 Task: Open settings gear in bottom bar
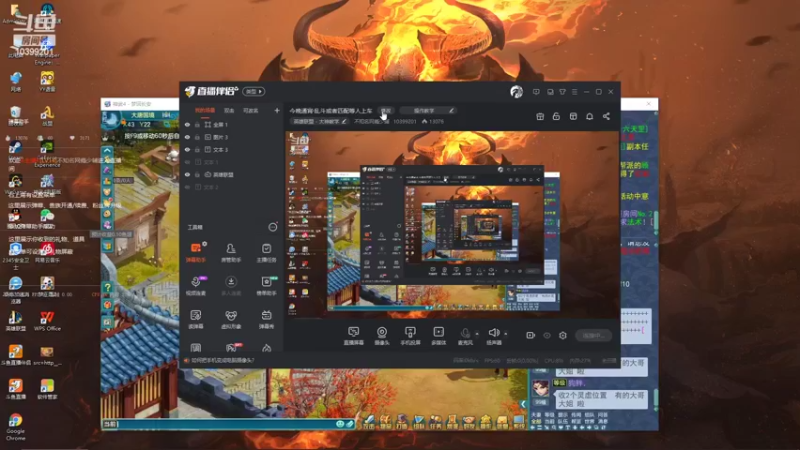(x=563, y=335)
